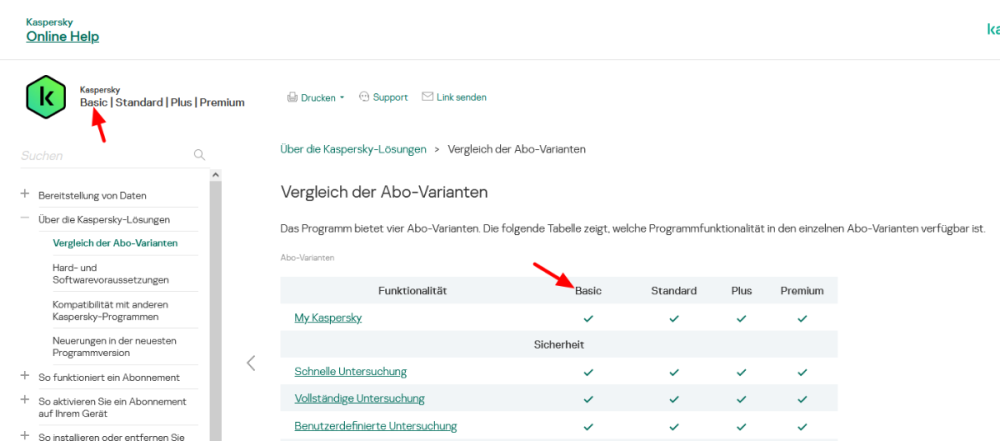Collapse sidebar with left chevron arrow

[251, 363]
